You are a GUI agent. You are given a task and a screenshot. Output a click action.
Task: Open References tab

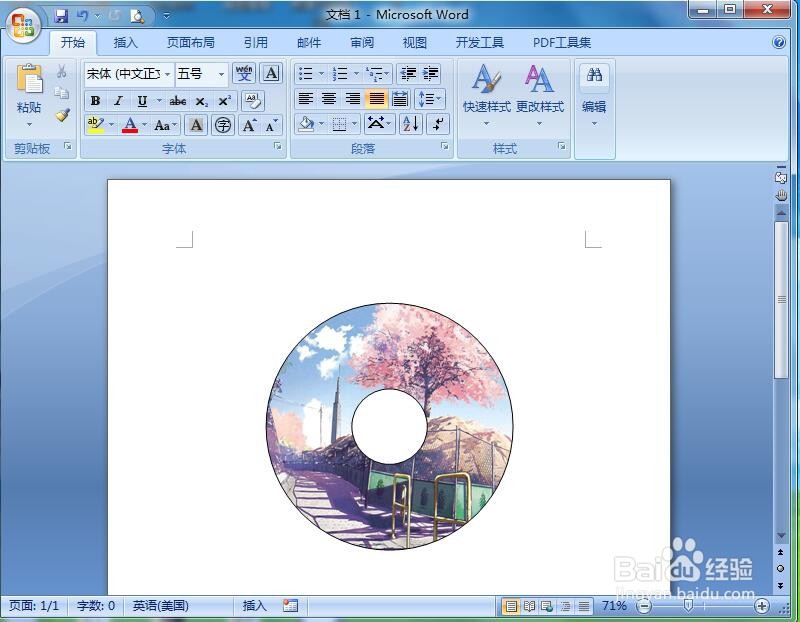(256, 43)
